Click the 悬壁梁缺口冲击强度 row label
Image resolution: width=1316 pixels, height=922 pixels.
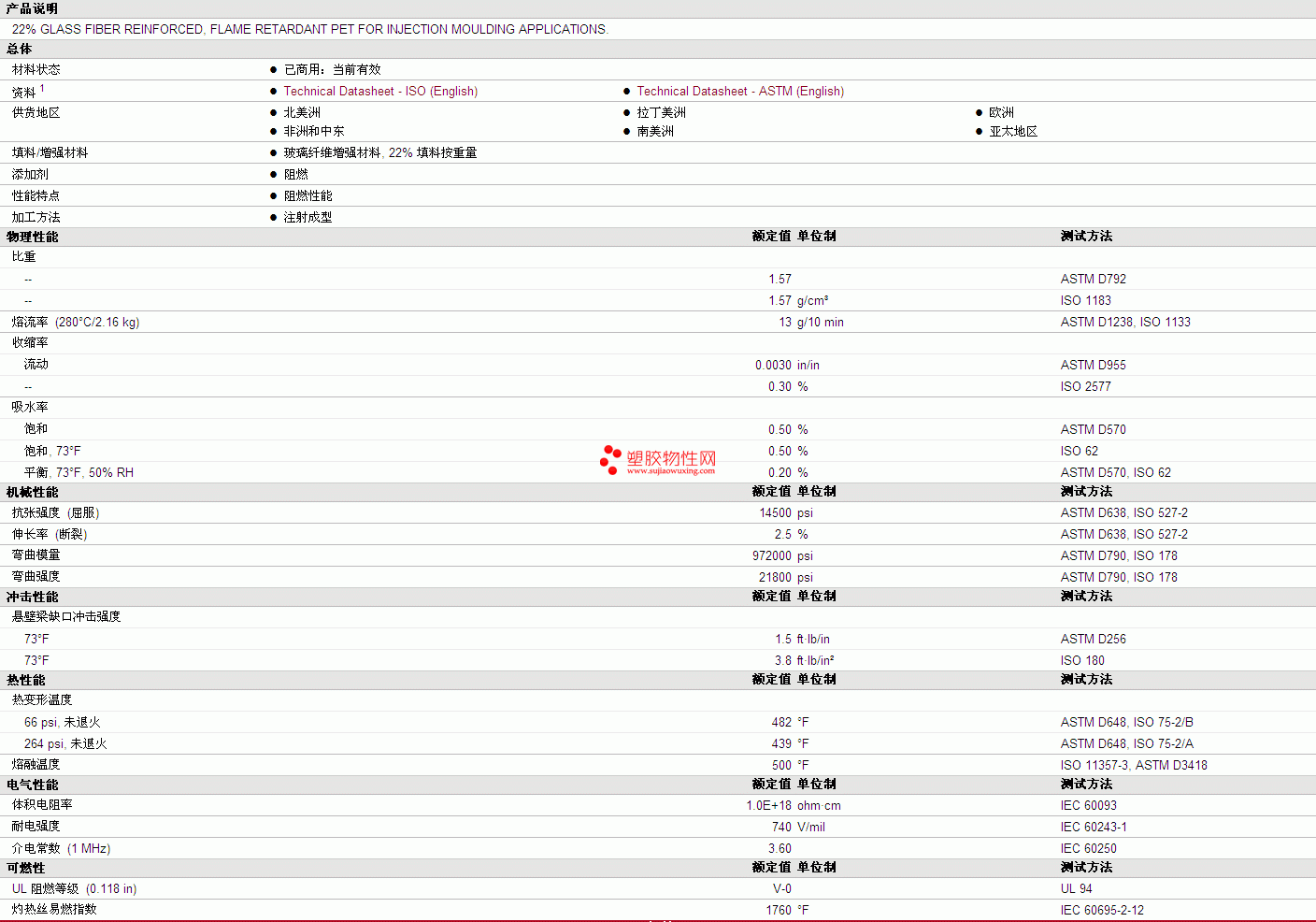click(66, 616)
